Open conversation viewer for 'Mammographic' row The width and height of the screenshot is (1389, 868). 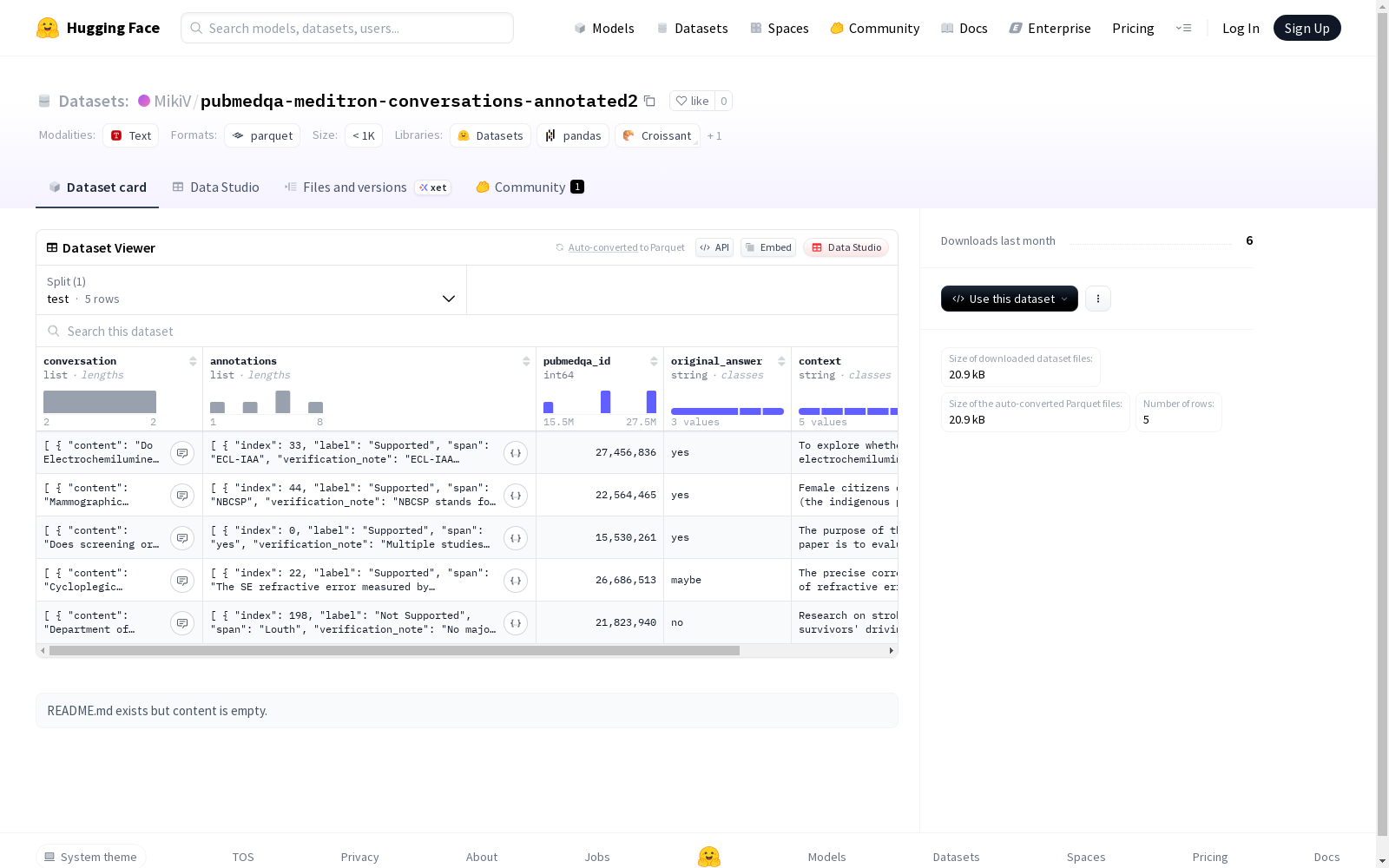182,496
